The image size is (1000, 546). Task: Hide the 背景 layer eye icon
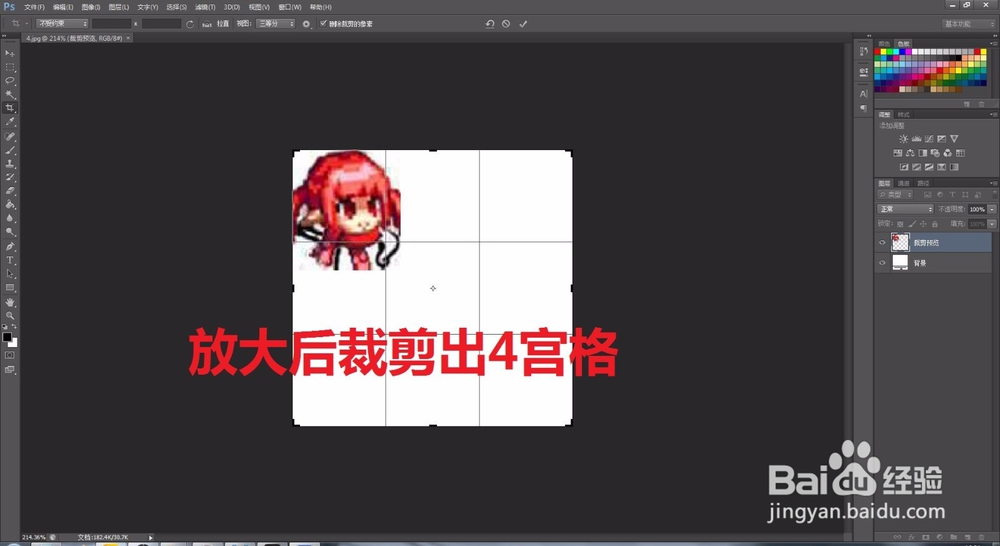coord(883,263)
